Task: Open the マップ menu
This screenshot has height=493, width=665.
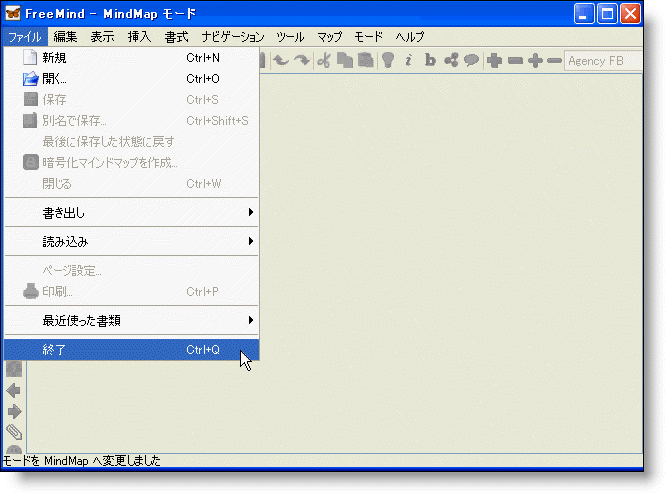Action: coord(330,37)
